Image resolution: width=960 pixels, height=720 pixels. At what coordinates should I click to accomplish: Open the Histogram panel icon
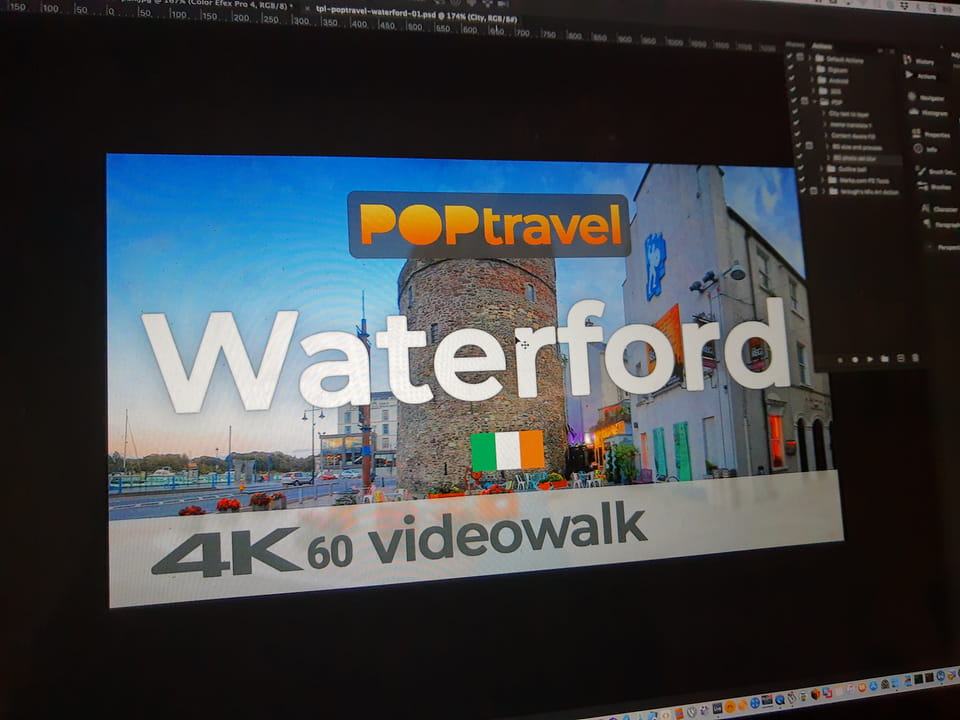(x=913, y=113)
